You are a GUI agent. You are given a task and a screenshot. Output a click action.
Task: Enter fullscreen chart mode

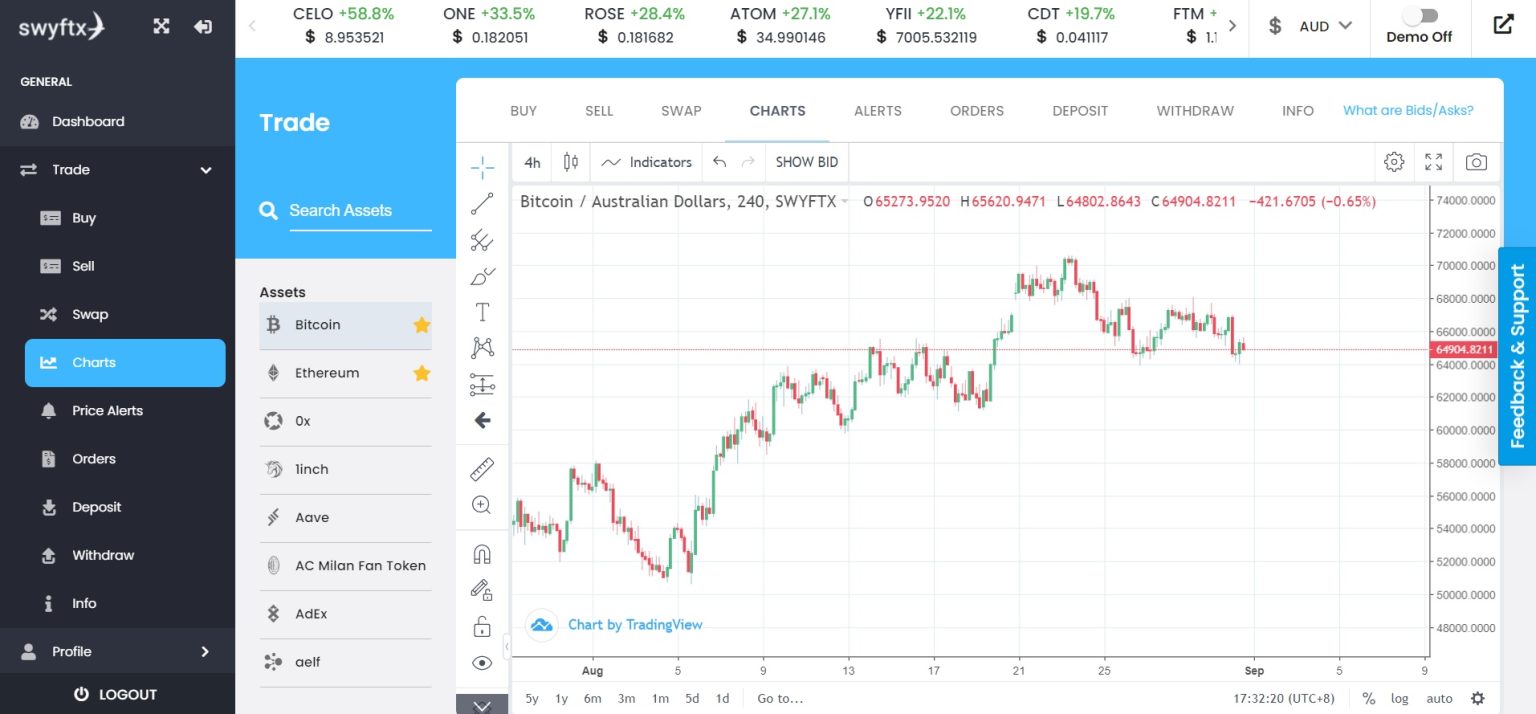coord(1434,162)
